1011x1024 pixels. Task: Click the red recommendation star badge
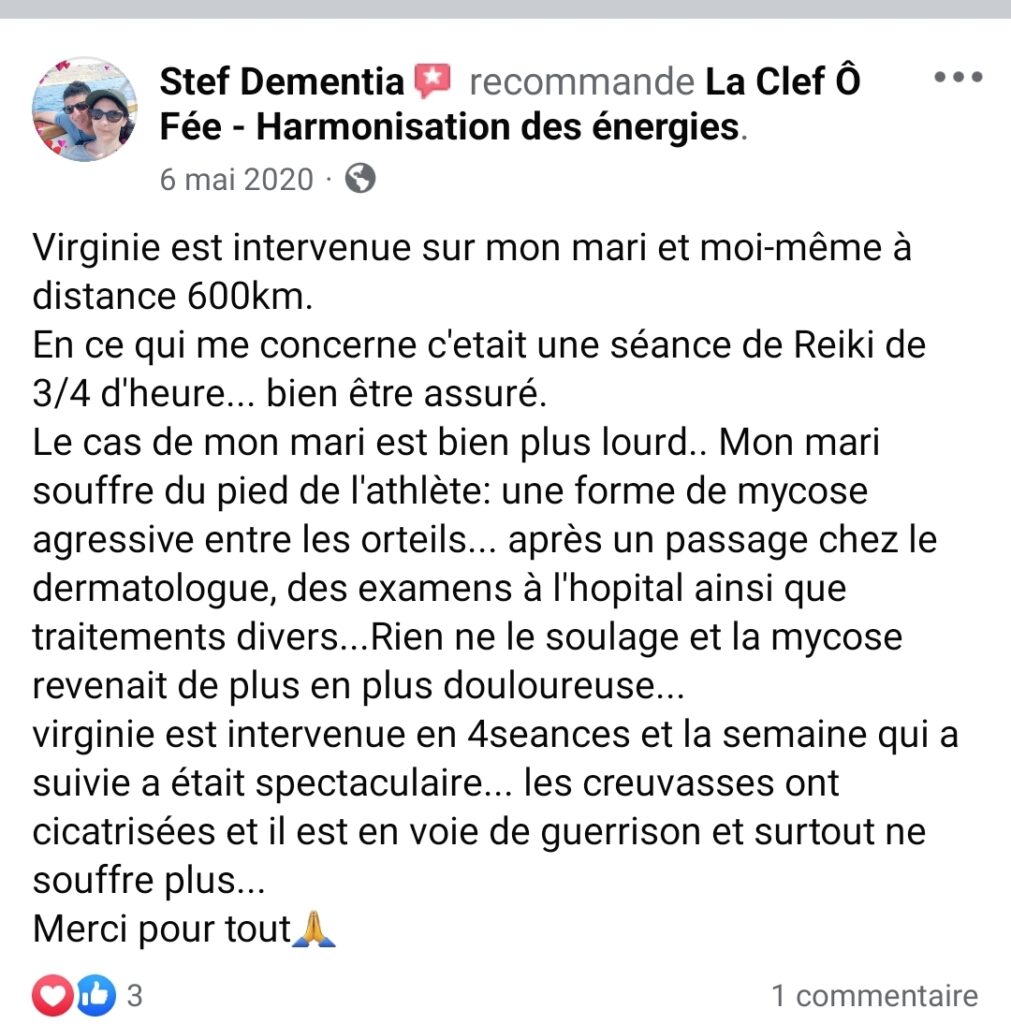(432, 82)
